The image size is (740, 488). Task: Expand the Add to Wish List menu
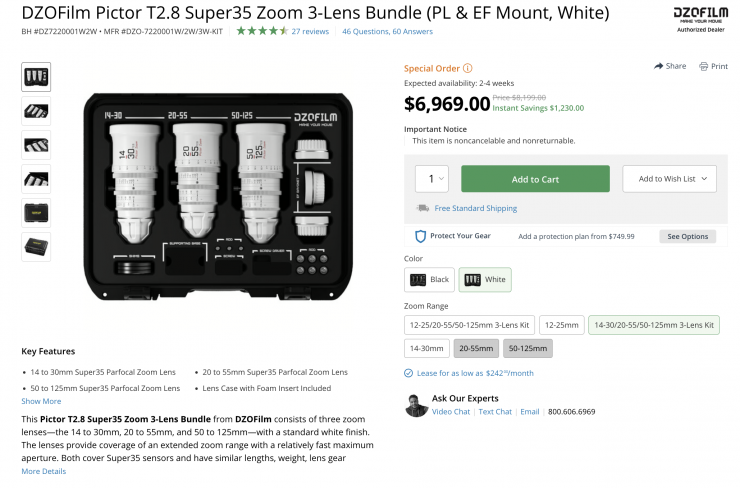670,179
